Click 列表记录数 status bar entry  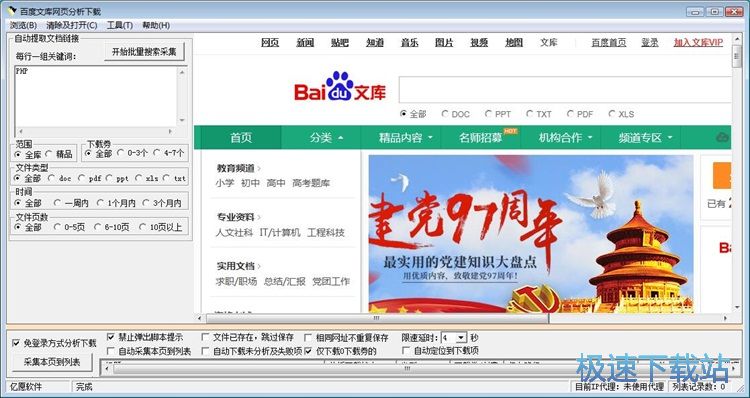(x=699, y=387)
